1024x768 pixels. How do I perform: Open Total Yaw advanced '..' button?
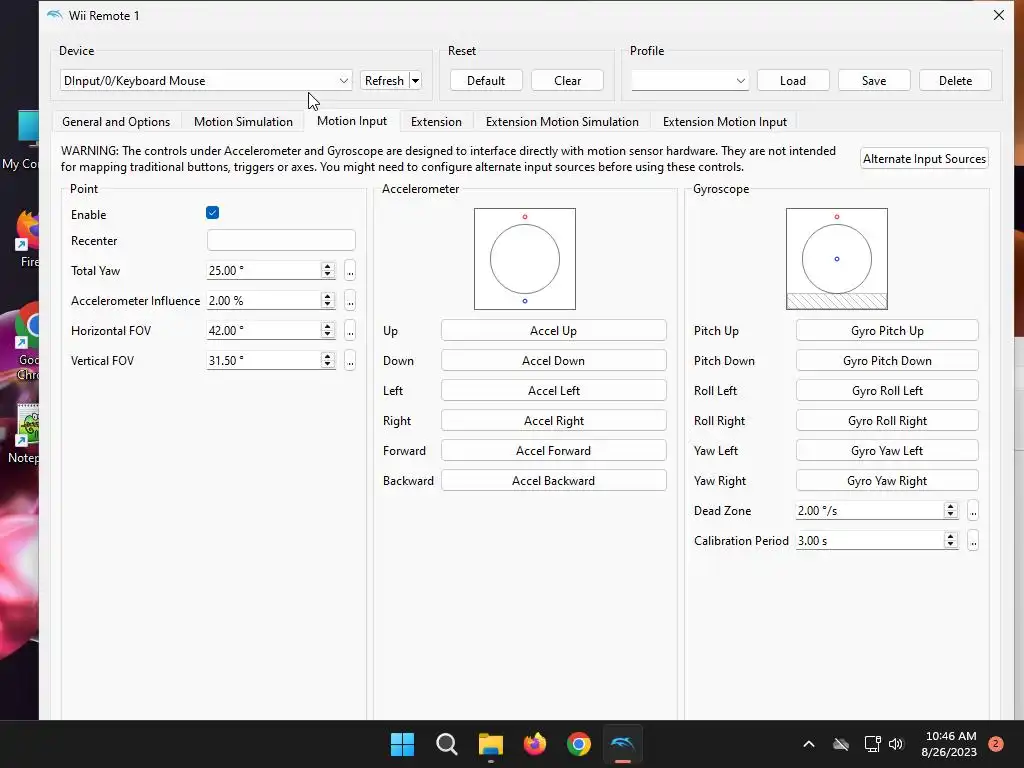point(350,270)
